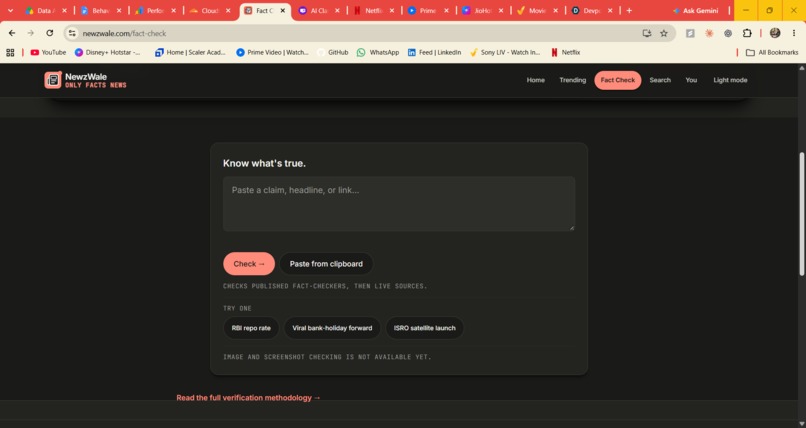Click the browser forward arrow
Screen dimensions: 806x428
30,33
